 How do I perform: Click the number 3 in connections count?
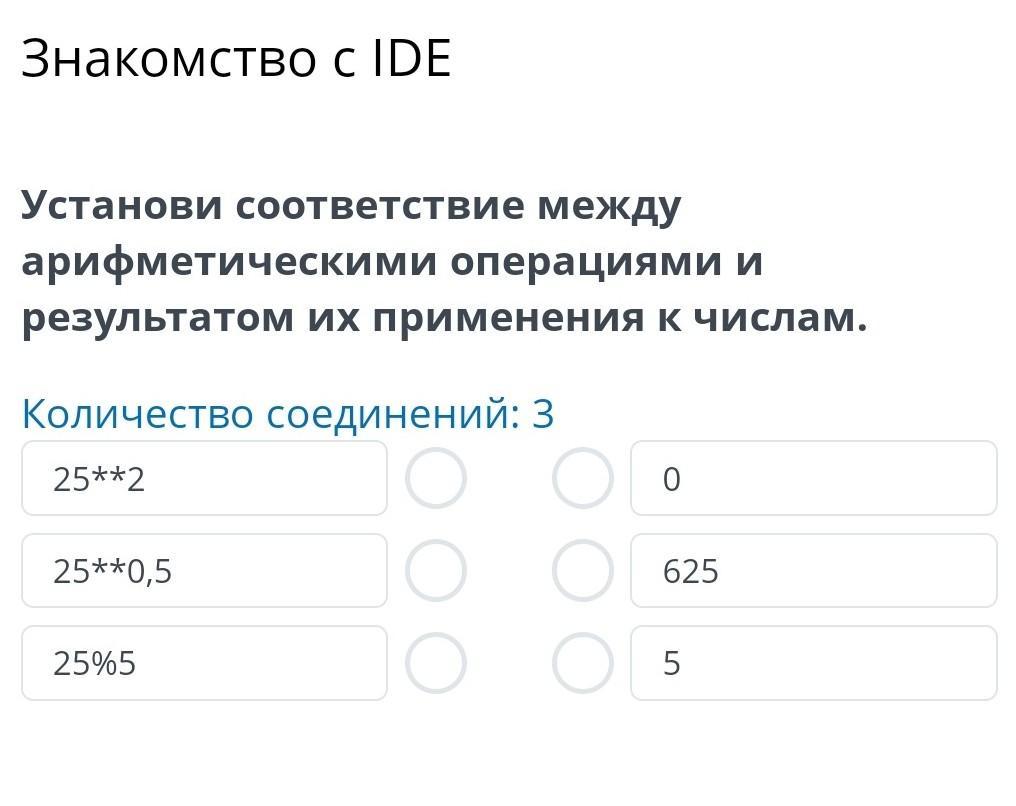point(543,413)
